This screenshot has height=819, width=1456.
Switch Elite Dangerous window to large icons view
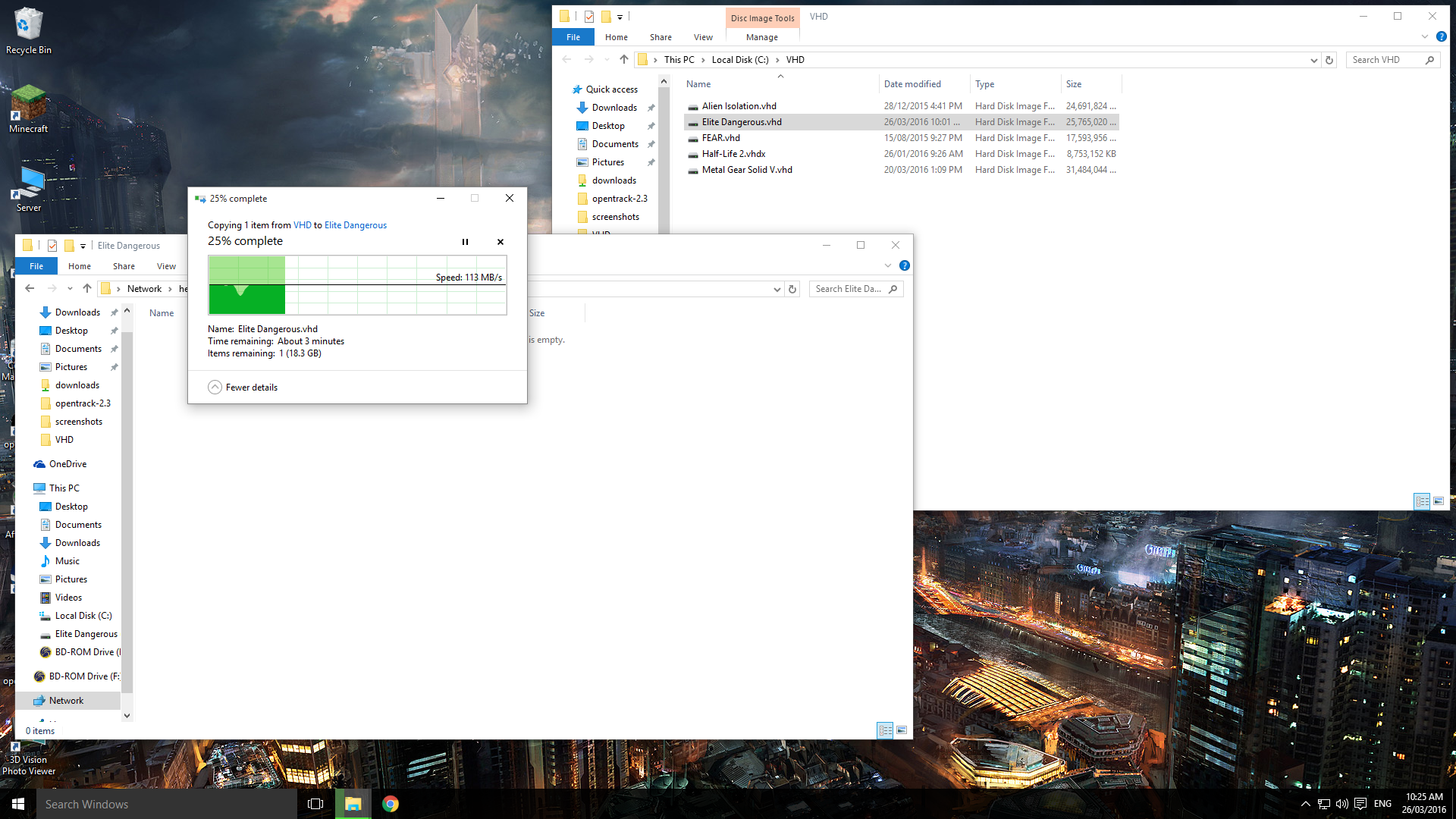point(902,730)
